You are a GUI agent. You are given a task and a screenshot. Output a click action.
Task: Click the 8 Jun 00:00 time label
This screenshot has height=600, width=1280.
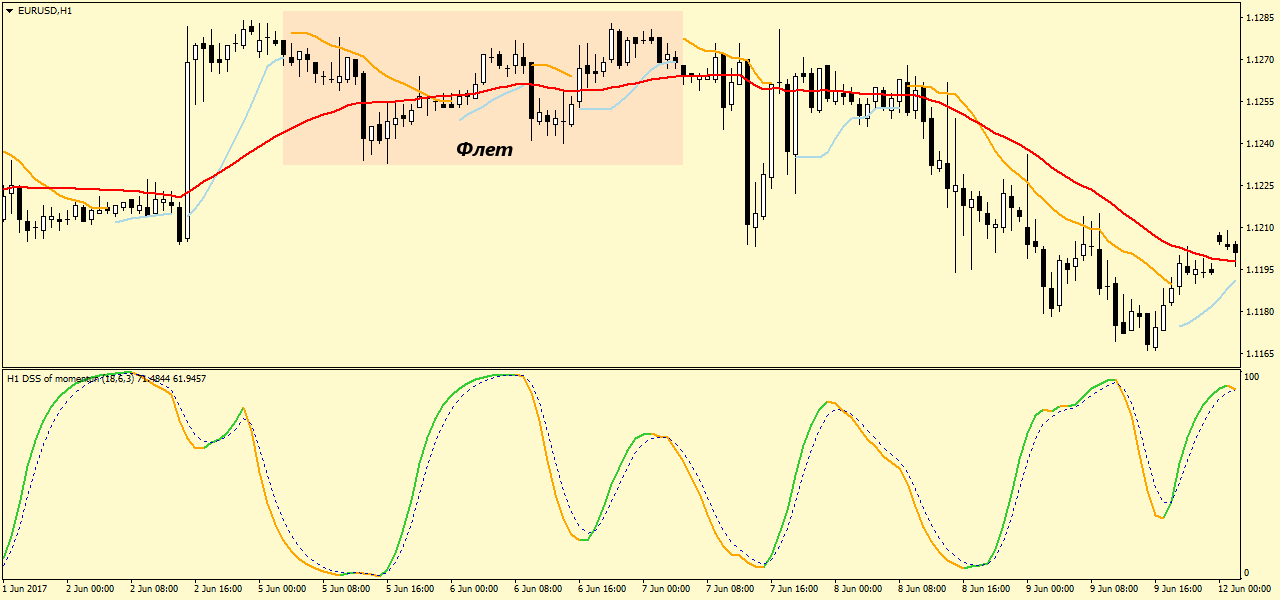pyautogui.click(x=857, y=589)
